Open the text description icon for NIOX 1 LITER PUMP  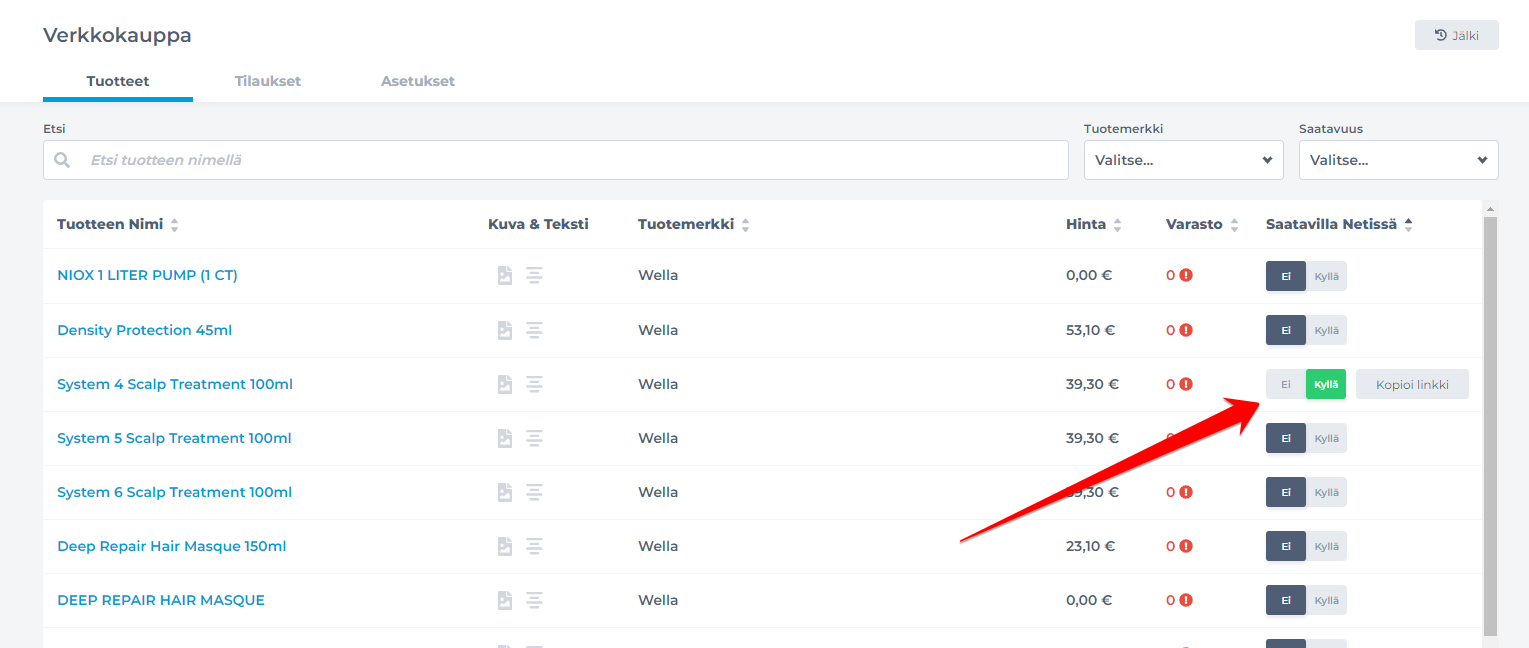click(535, 275)
